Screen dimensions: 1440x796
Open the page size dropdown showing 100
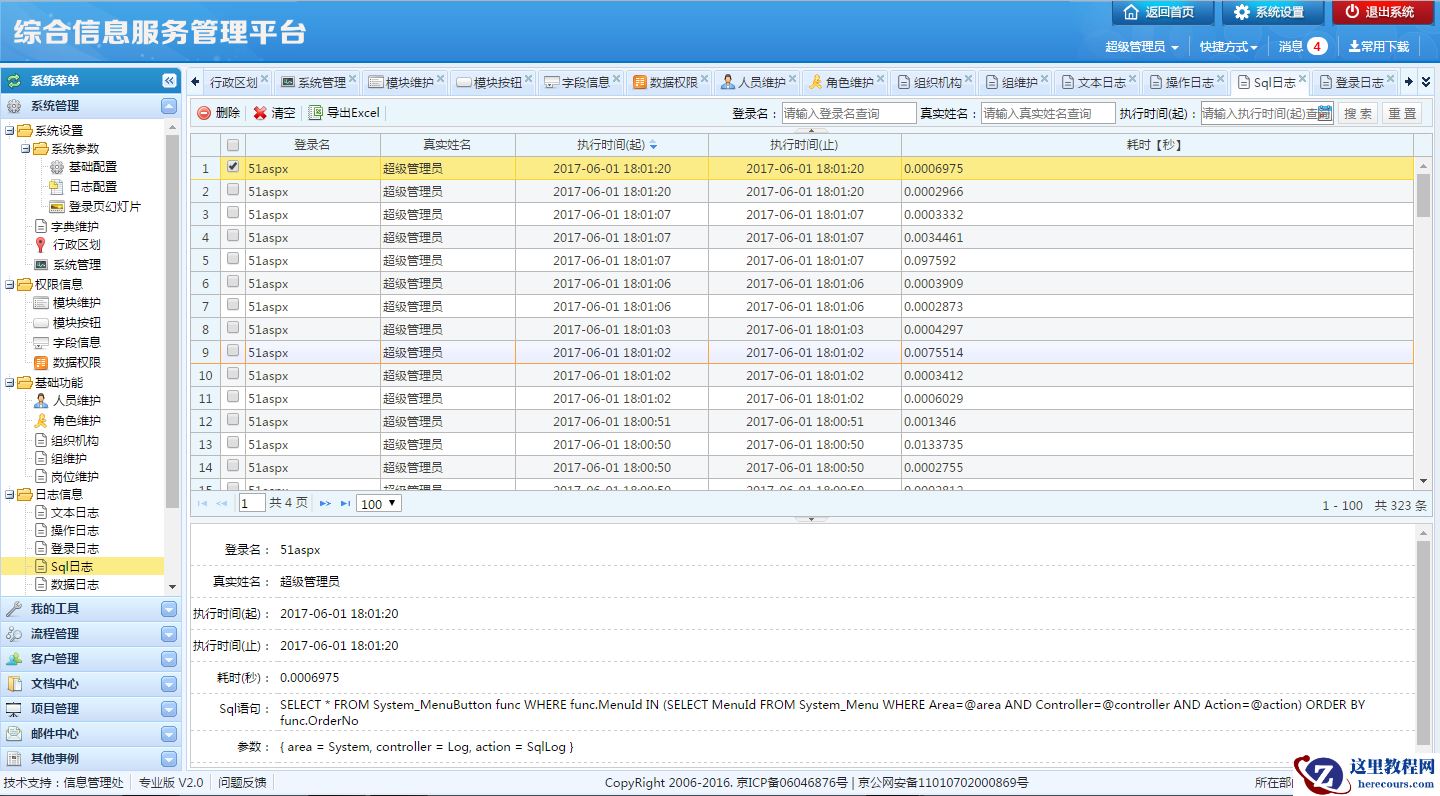[379, 504]
